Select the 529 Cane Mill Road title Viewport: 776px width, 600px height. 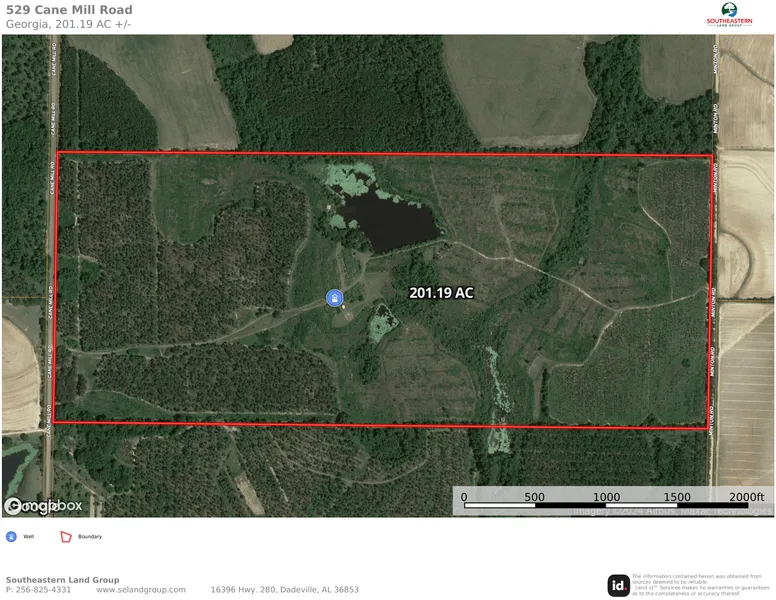[69, 10]
